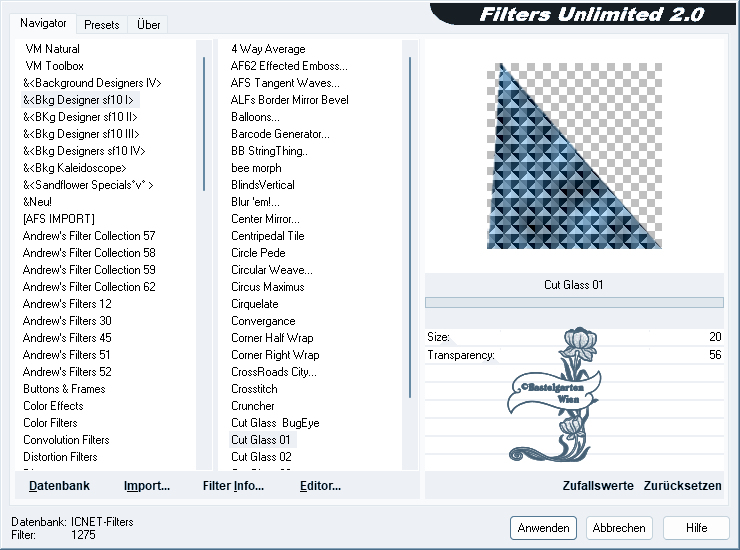
Task: Choose the Corner Half Wrap filter
Action: pyautogui.click(x=272, y=338)
